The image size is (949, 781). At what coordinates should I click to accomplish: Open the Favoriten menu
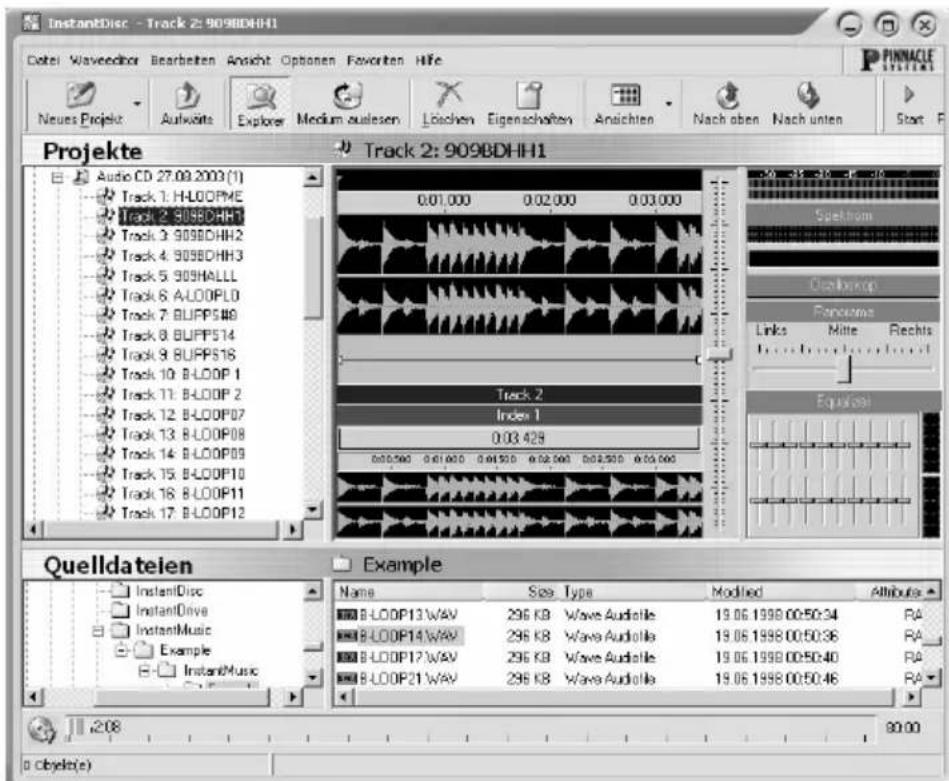click(x=375, y=61)
